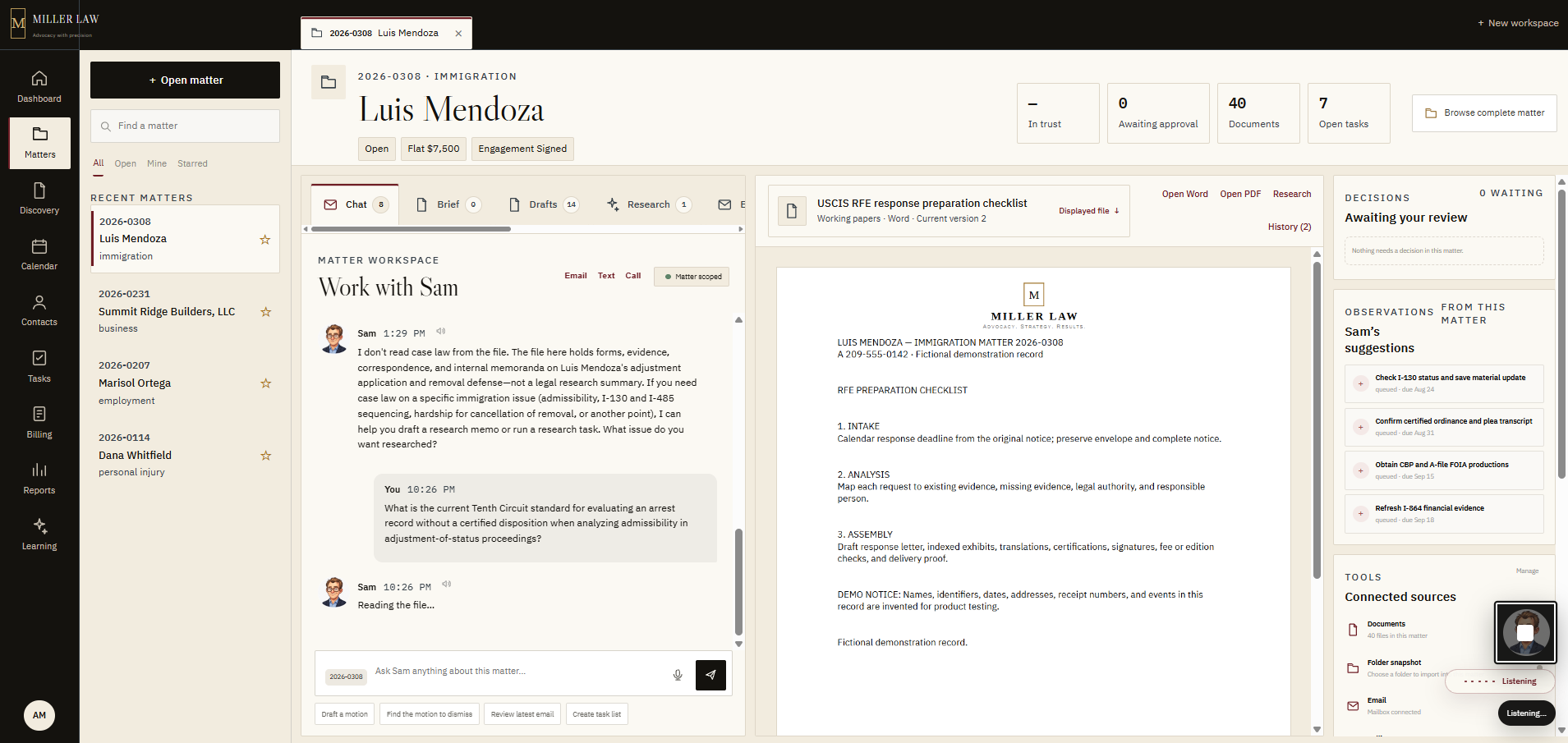
Task: Switch to the Drafts tab
Action: coord(543,204)
